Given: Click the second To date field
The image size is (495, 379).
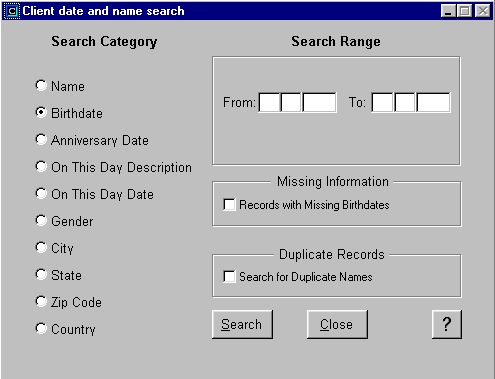Looking at the screenshot, I should (x=405, y=102).
